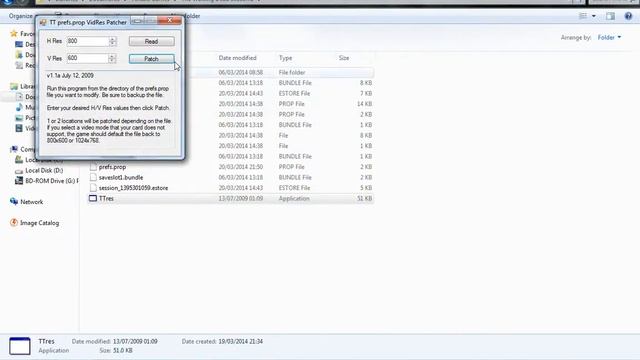
Task: Increase V Res with the up stepper
Action: (x=112, y=56)
